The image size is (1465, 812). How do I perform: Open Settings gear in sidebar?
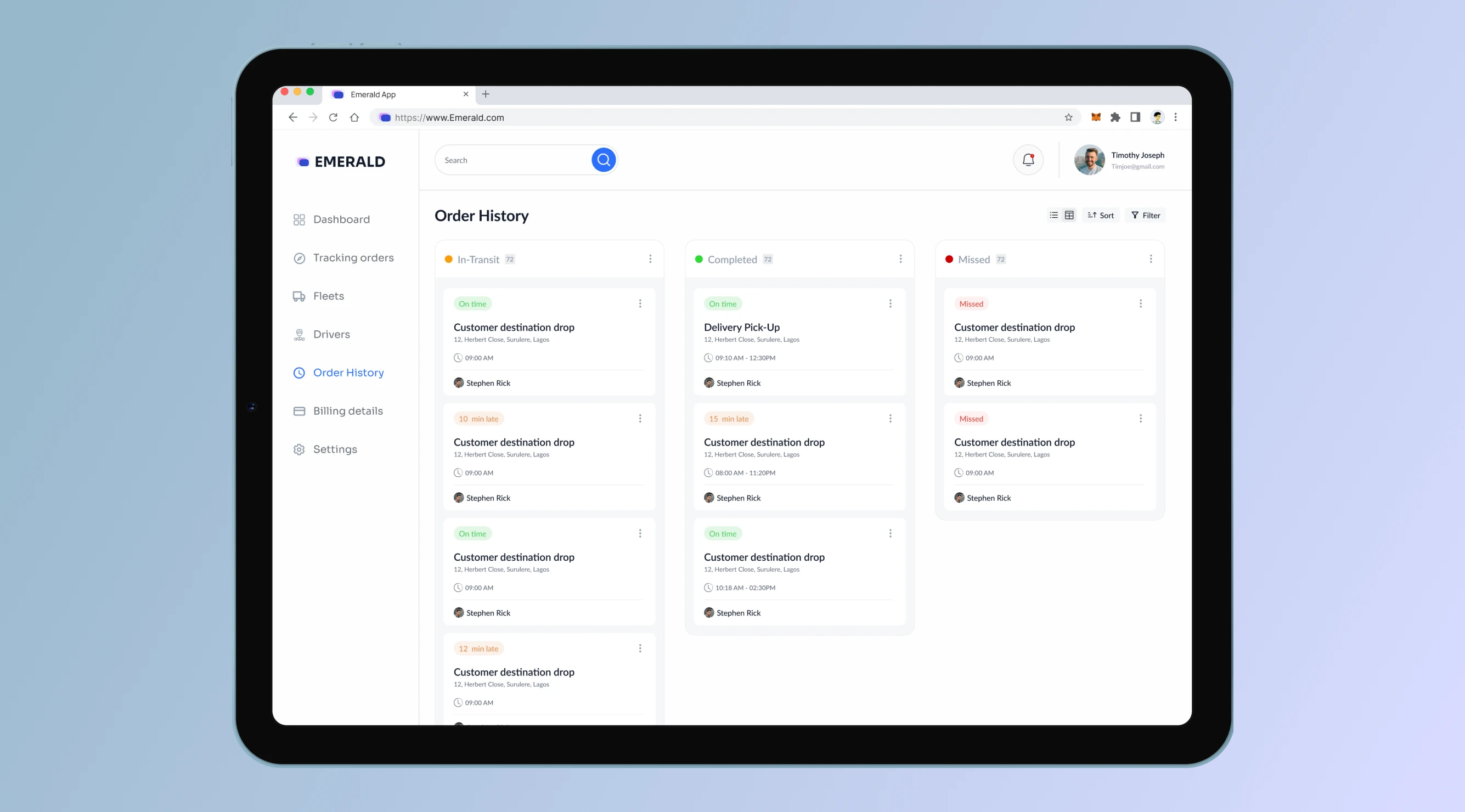click(298, 449)
